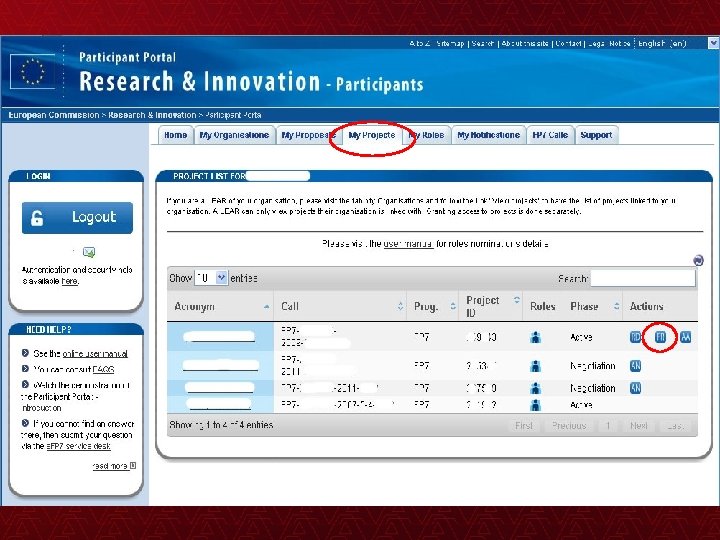Open the user manual link for roles nominations

pyautogui.click(x=408, y=244)
